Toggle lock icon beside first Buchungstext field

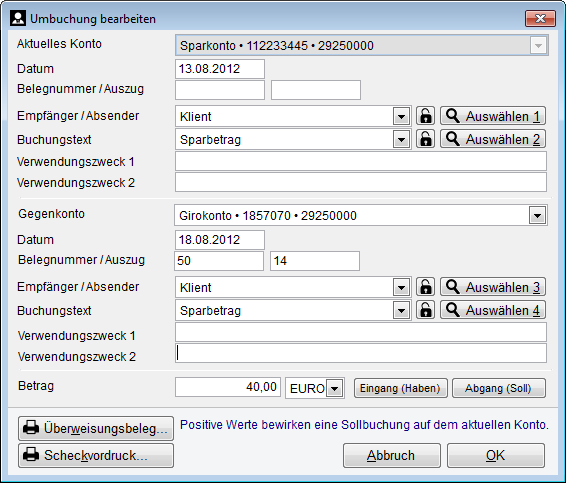(426, 139)
